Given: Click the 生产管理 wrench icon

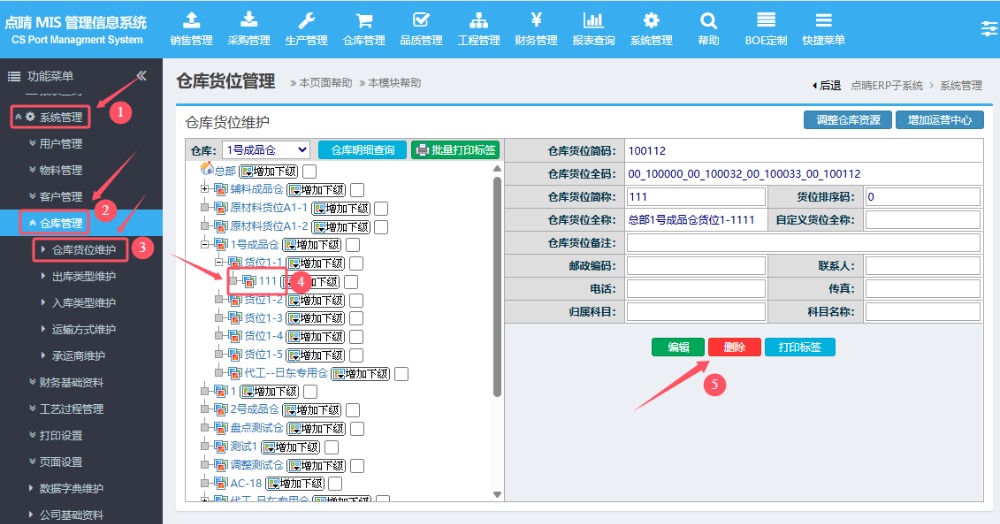Looking at the screenshot, I should click(306, 20).
